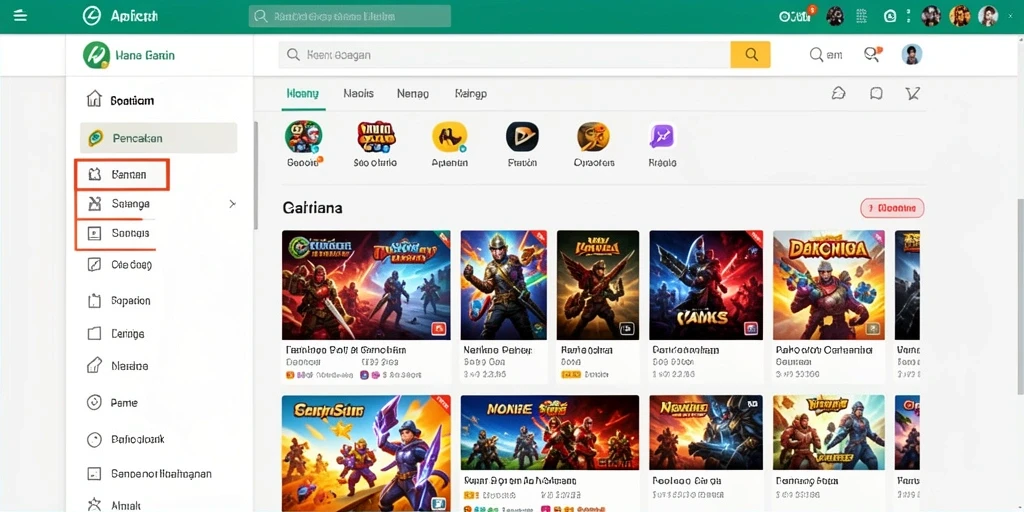Click the Ceringe sidebar icon

tap(94, 333)
